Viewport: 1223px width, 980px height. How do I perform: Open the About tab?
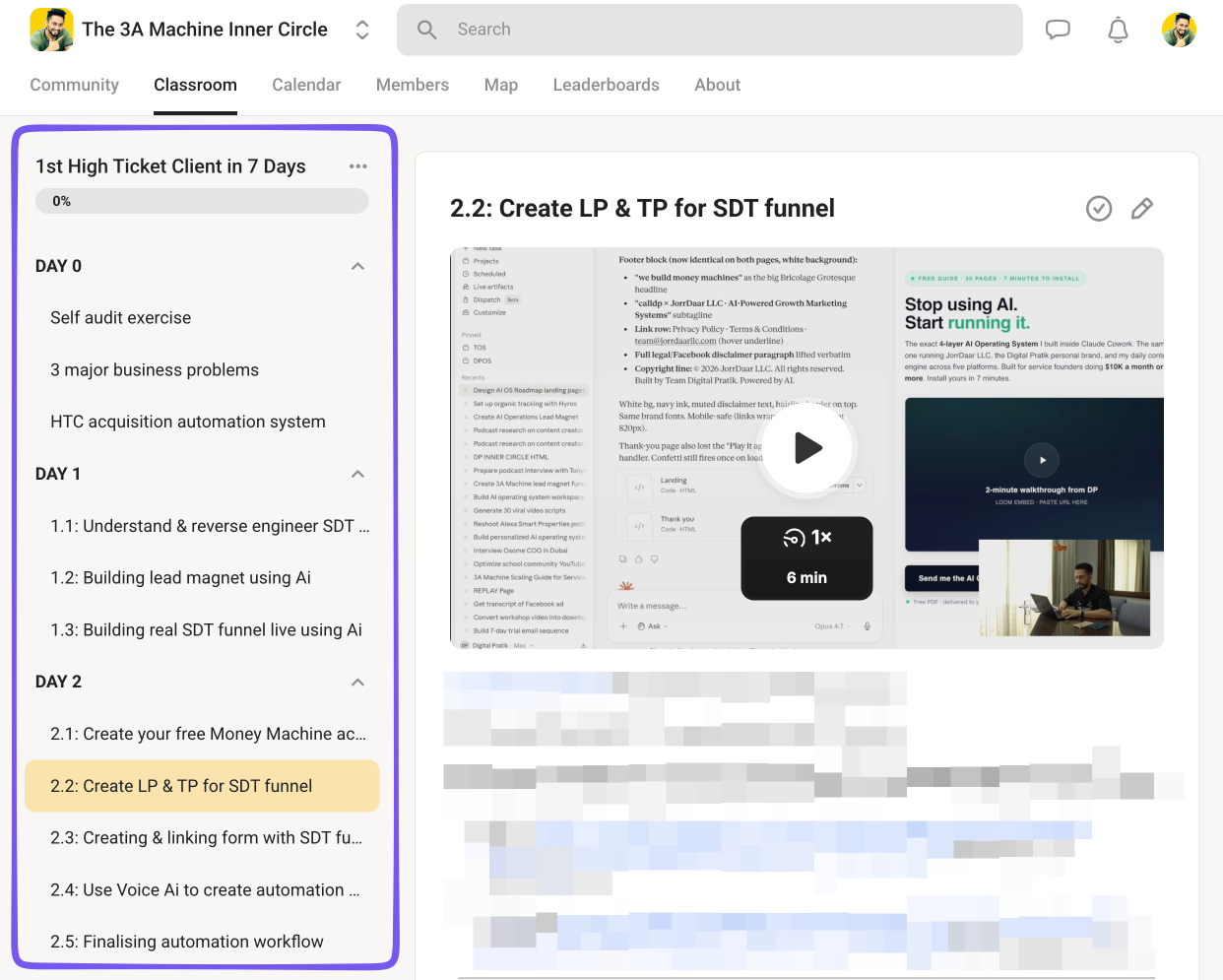click(717, 85)
